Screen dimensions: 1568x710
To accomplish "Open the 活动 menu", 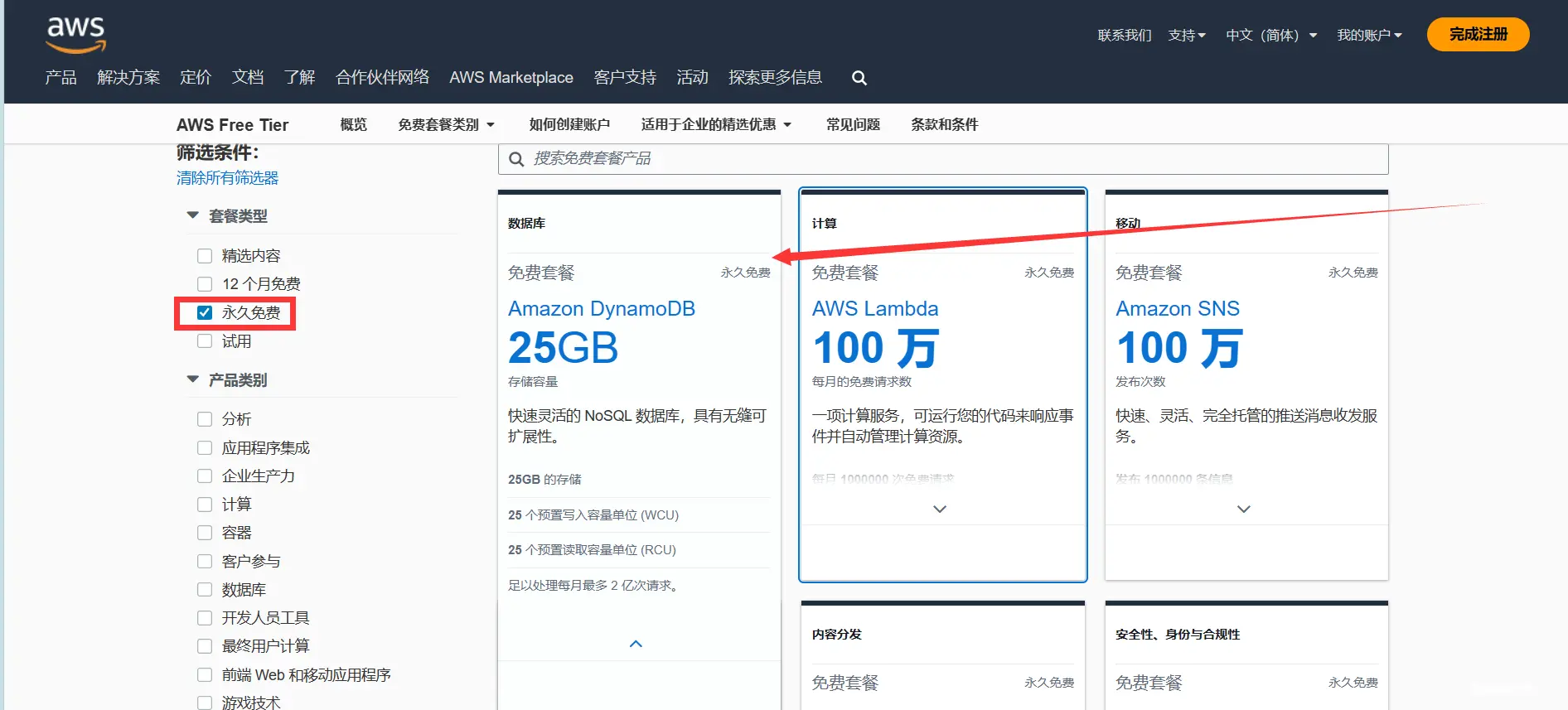I will coord(692,77).
